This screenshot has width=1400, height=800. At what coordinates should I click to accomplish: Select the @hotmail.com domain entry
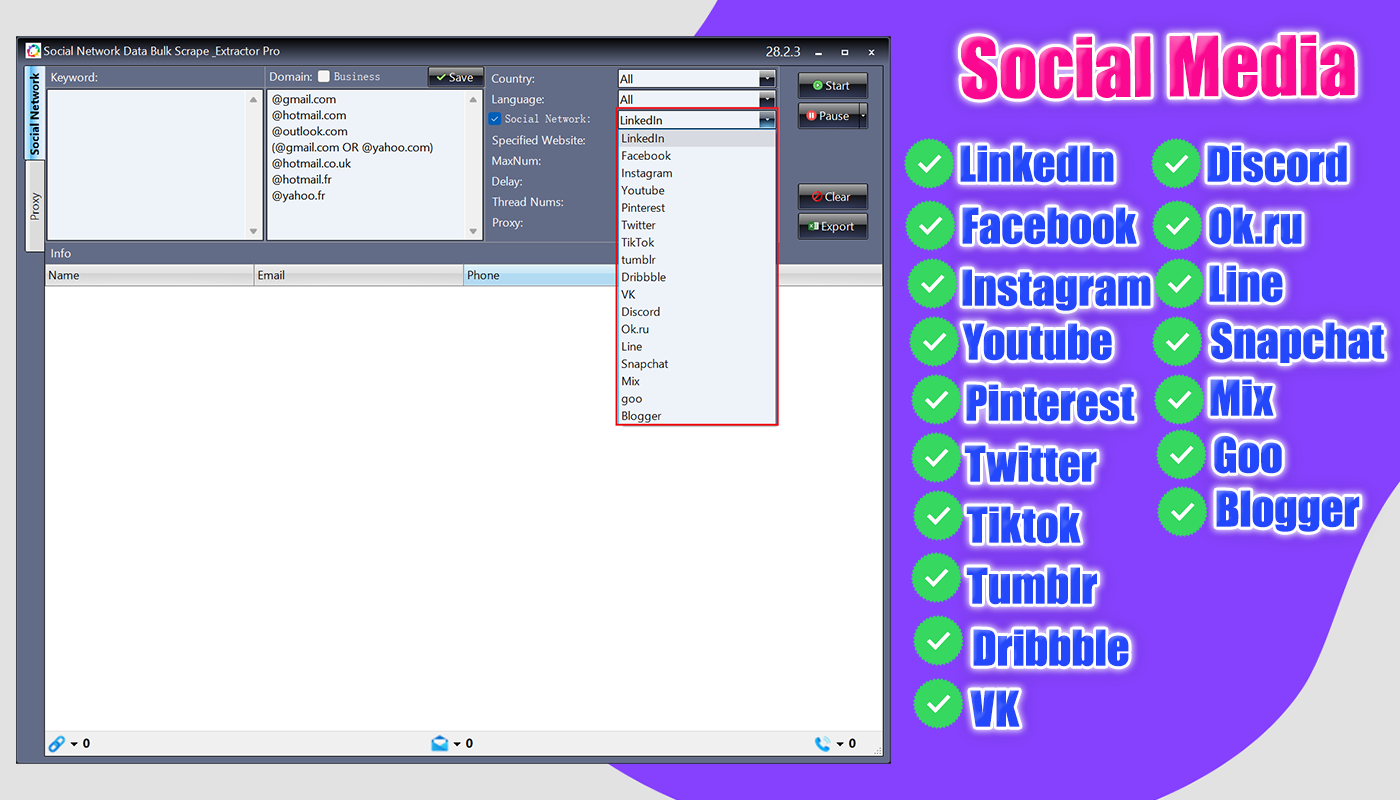click(x=309, y=115)
